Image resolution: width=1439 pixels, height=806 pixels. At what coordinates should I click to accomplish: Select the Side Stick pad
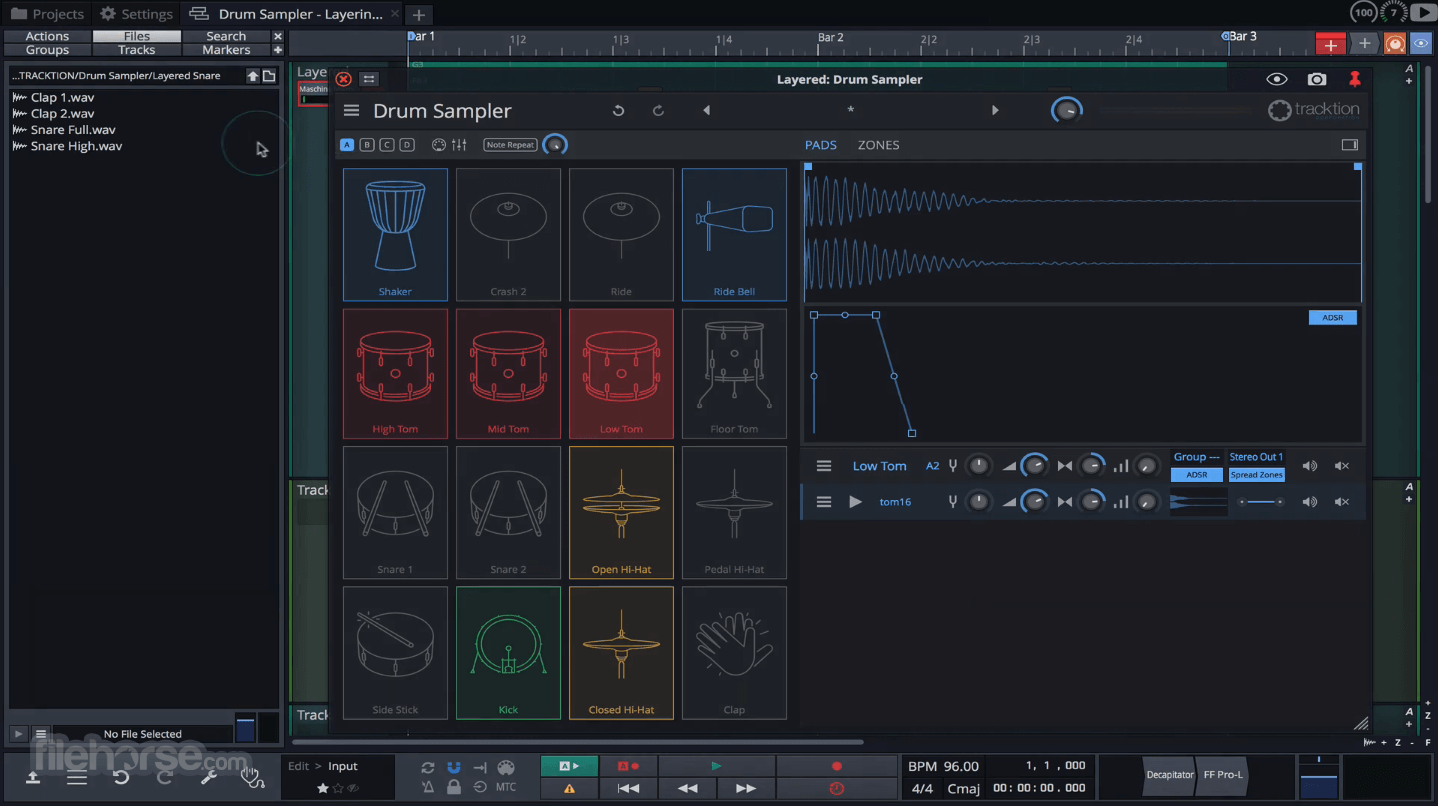(x=395, y=652)
